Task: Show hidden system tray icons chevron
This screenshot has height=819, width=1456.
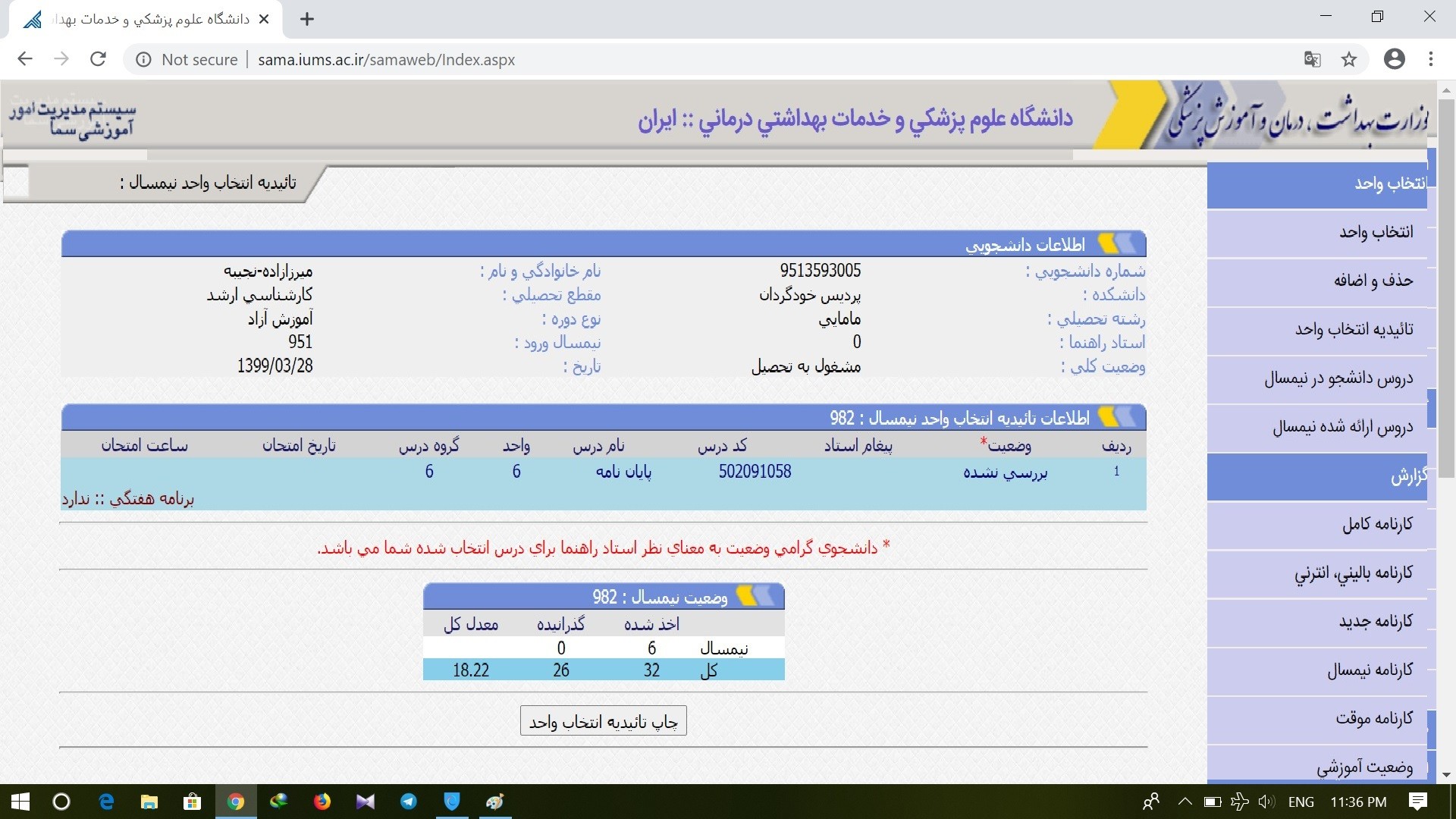Action: coord(1184,802)
